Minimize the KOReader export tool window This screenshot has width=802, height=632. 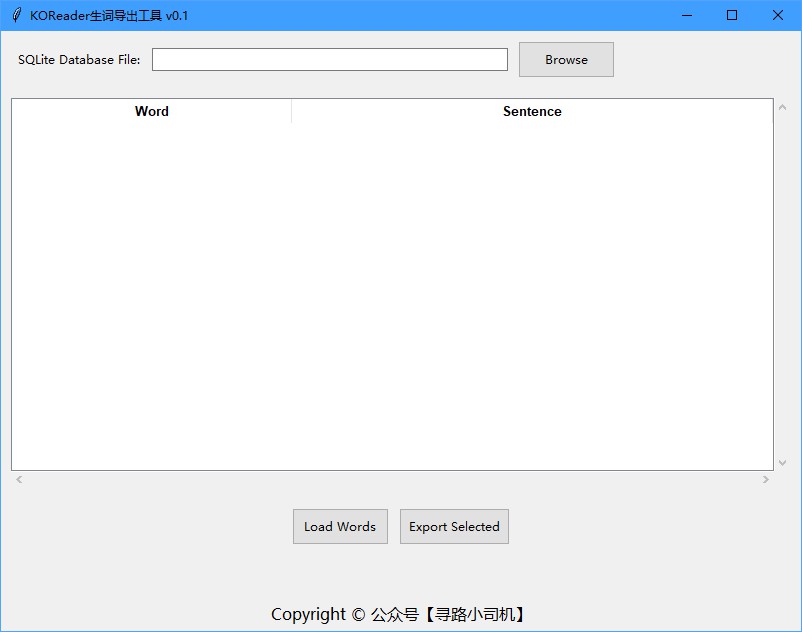click(687, 15)
